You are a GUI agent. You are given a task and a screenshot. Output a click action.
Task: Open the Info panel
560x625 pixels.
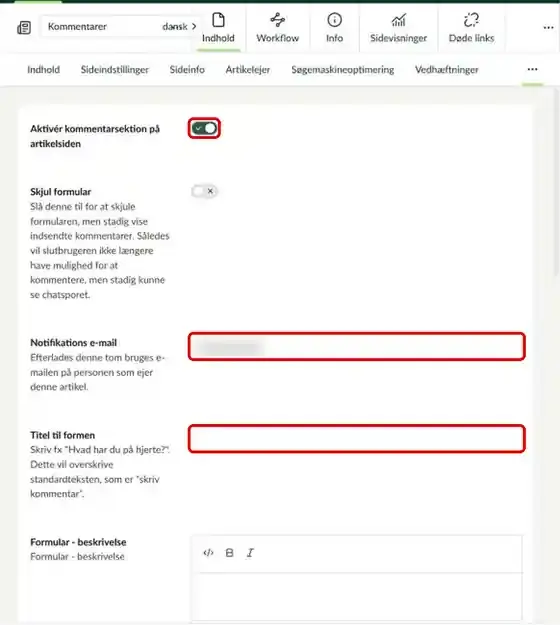(x=334, y=28)
